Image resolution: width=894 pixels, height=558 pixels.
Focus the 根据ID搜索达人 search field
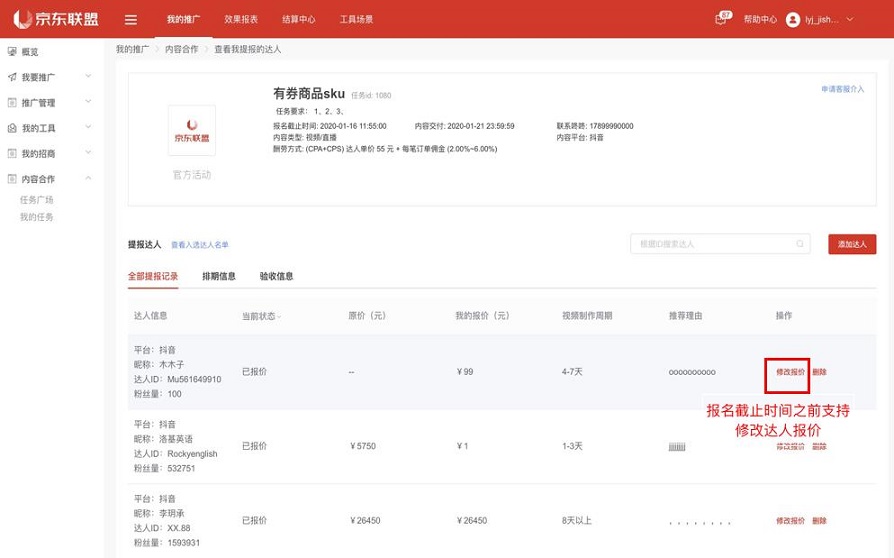click(x=720, y=244)
